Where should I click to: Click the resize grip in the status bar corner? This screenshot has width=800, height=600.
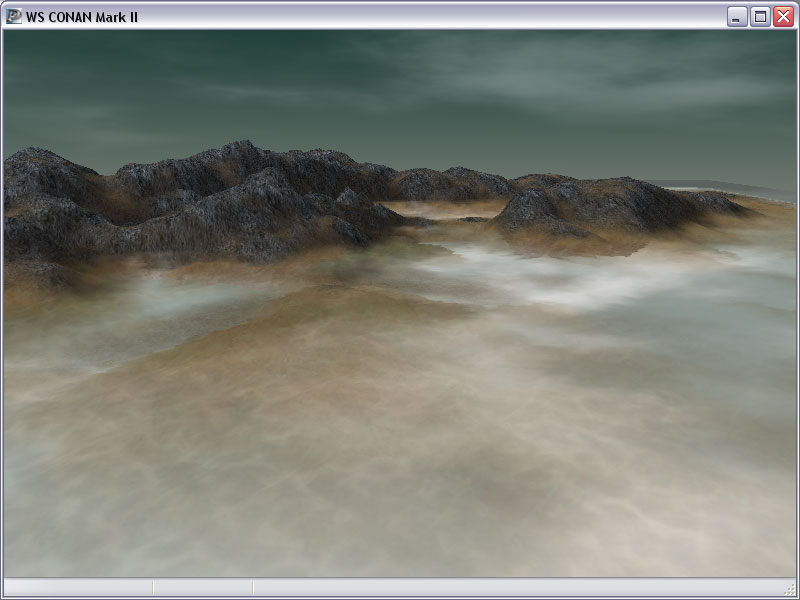tap(790, 590)
